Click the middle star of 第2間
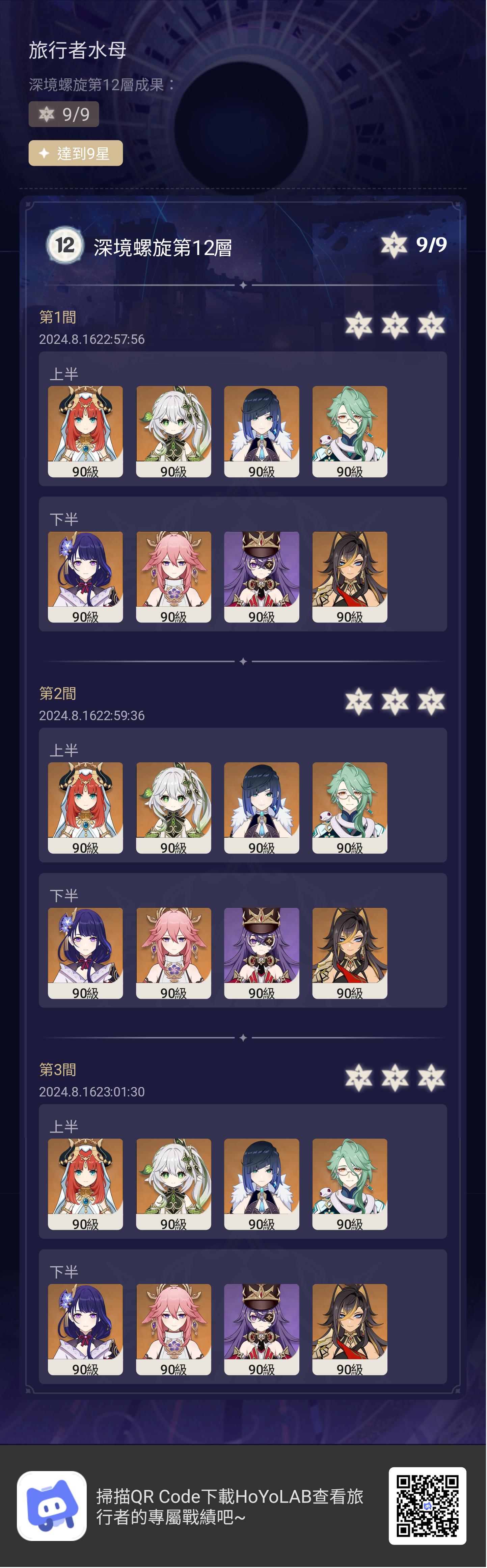This screenshot has height=1568, width=487. click(x=395, y=701)
